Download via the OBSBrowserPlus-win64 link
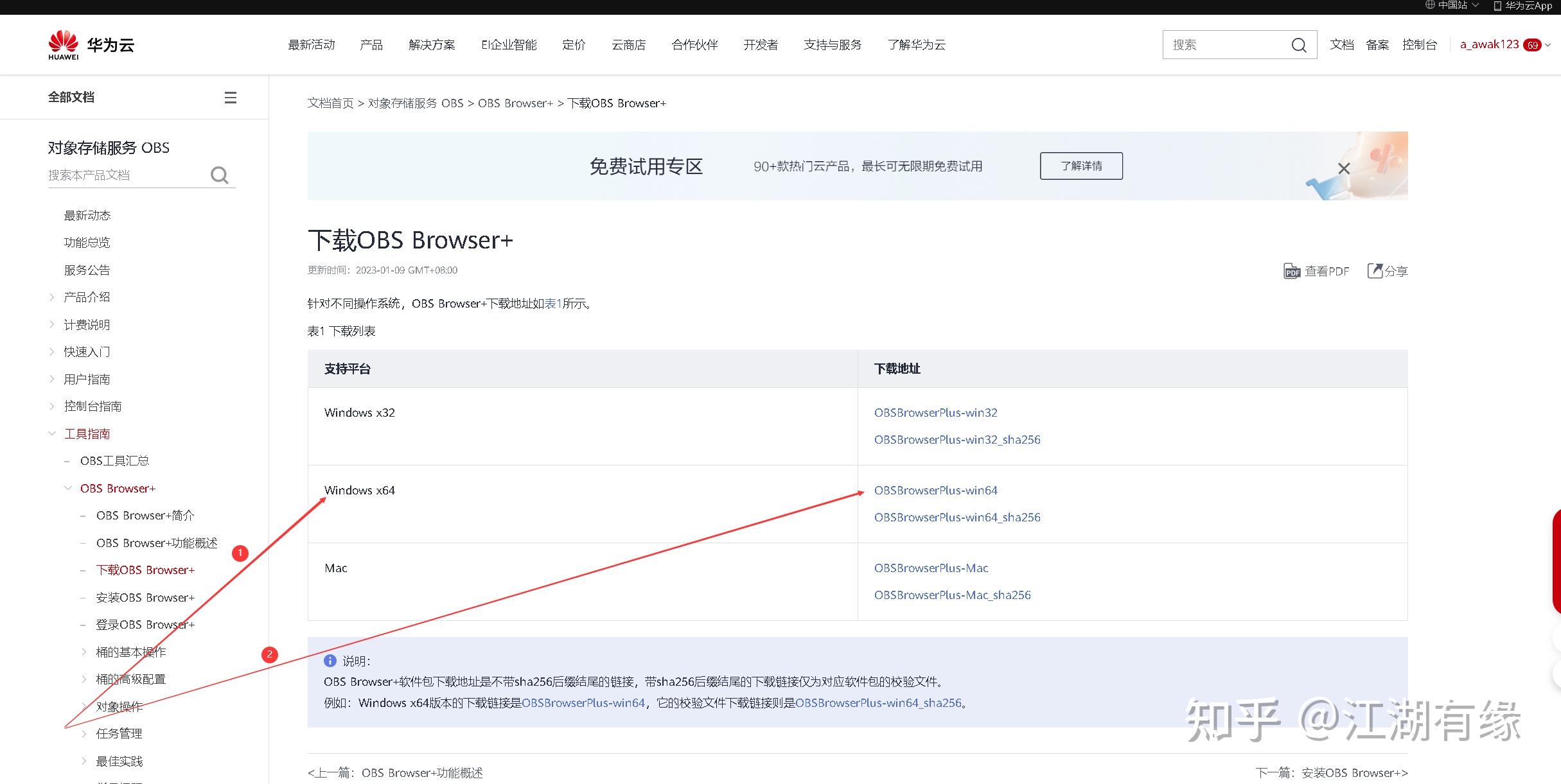Screen dimensions: 1561x784 [935, 490]
